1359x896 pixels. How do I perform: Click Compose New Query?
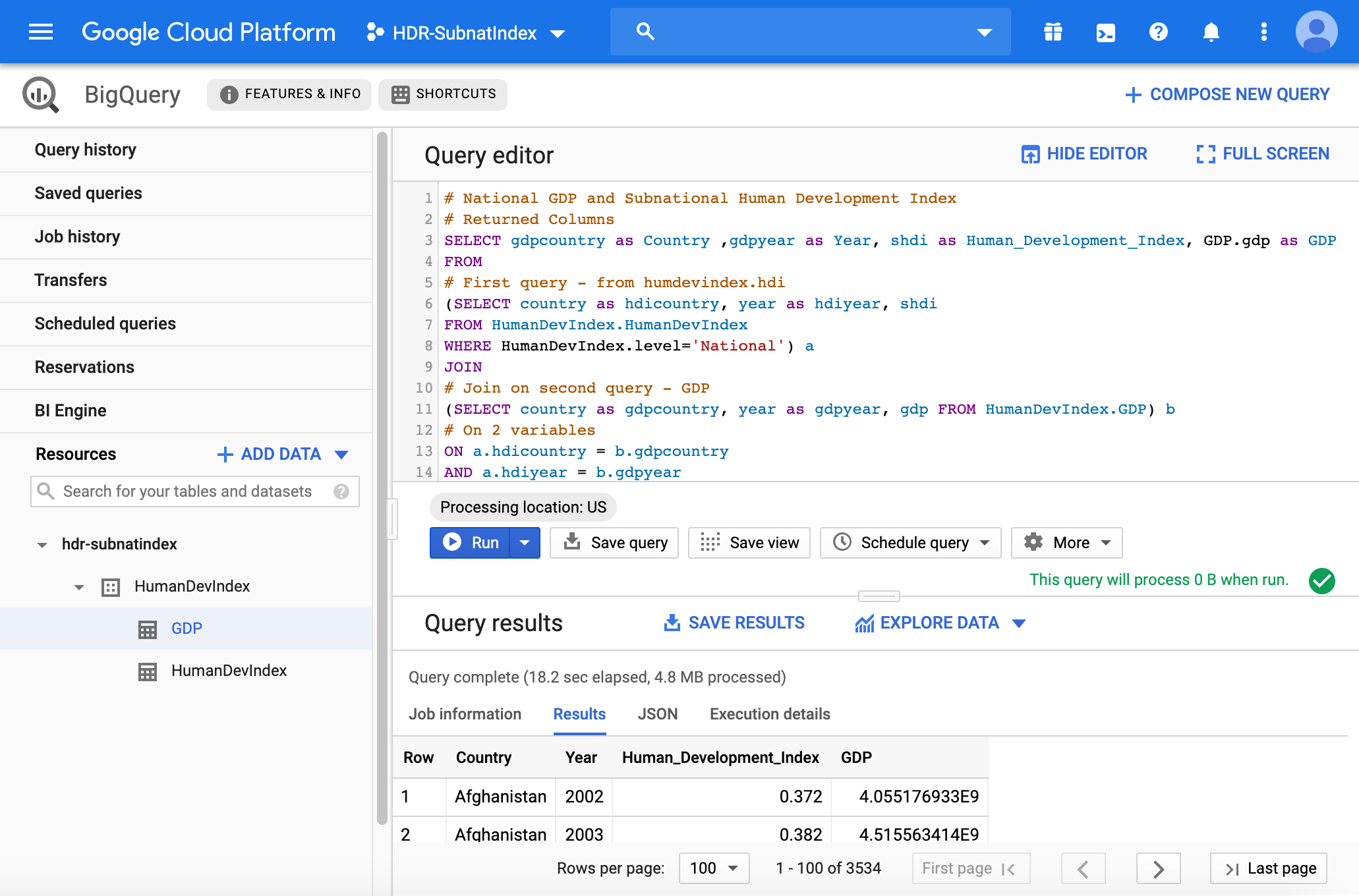pos(1227,95)
